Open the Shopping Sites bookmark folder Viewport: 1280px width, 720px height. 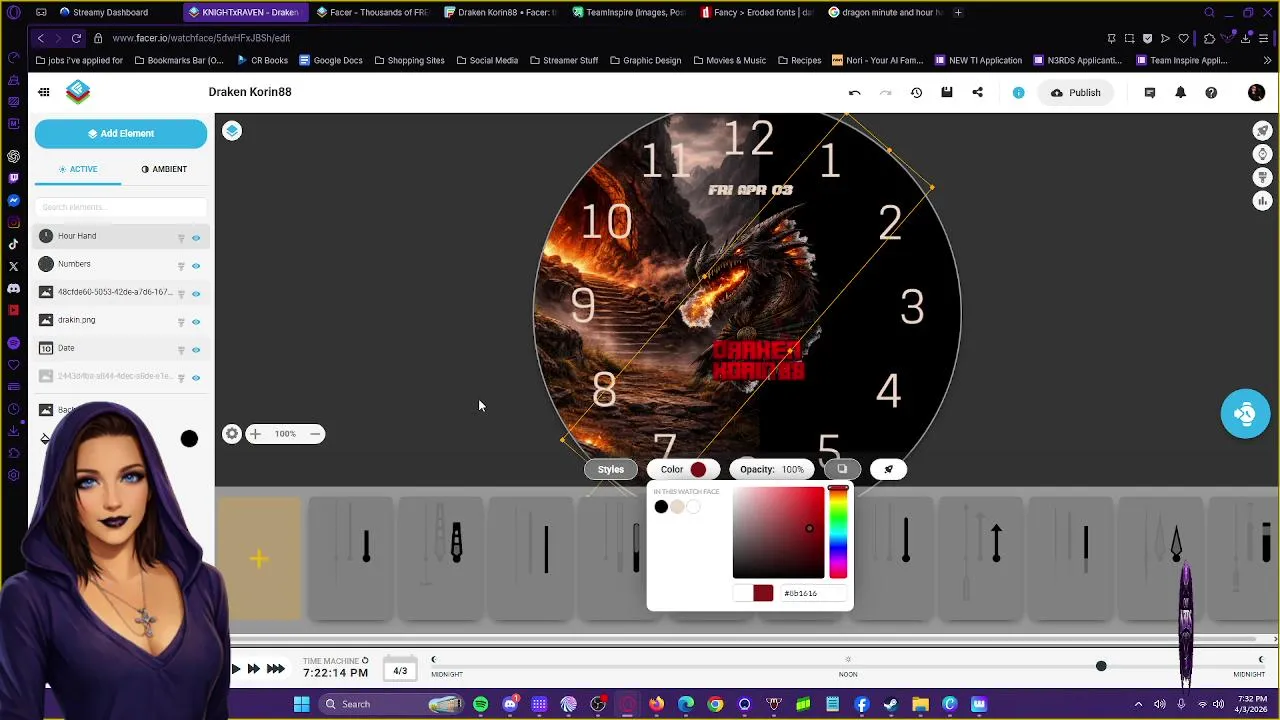pos(410,60)
